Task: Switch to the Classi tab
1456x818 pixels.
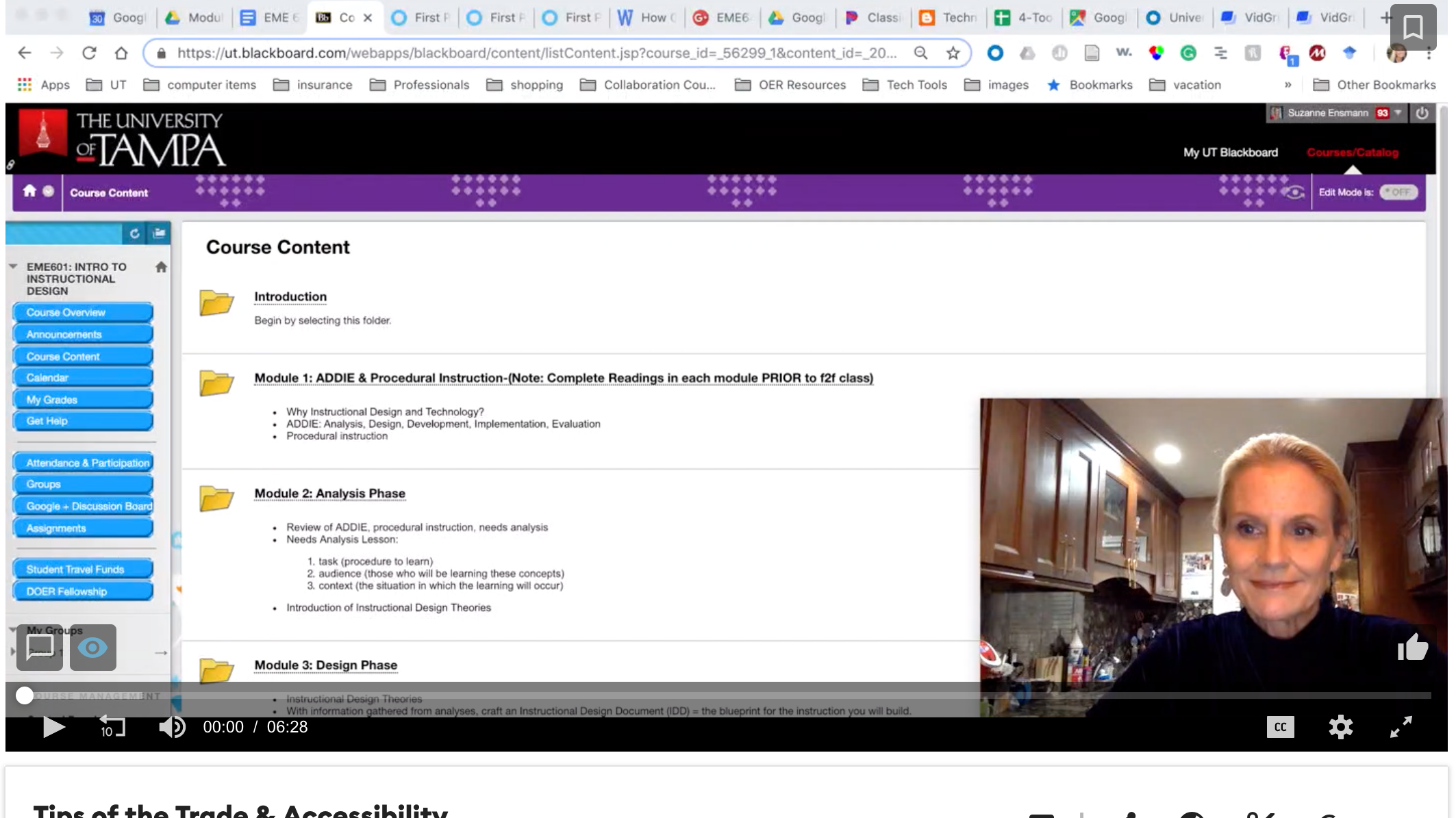Action: (x=874, y=18)
